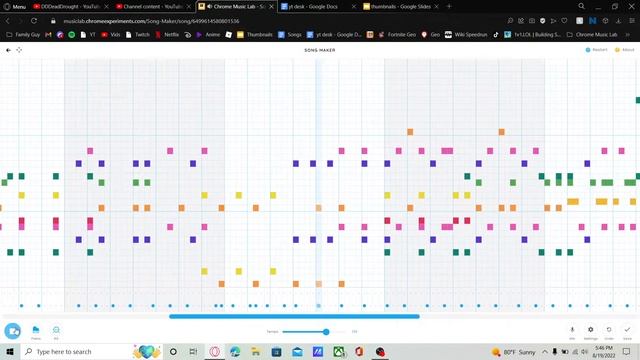This screenshot has width=640, height=360.
Task: Click the tempo value field right of slider
Action: (x=354, y=332)
